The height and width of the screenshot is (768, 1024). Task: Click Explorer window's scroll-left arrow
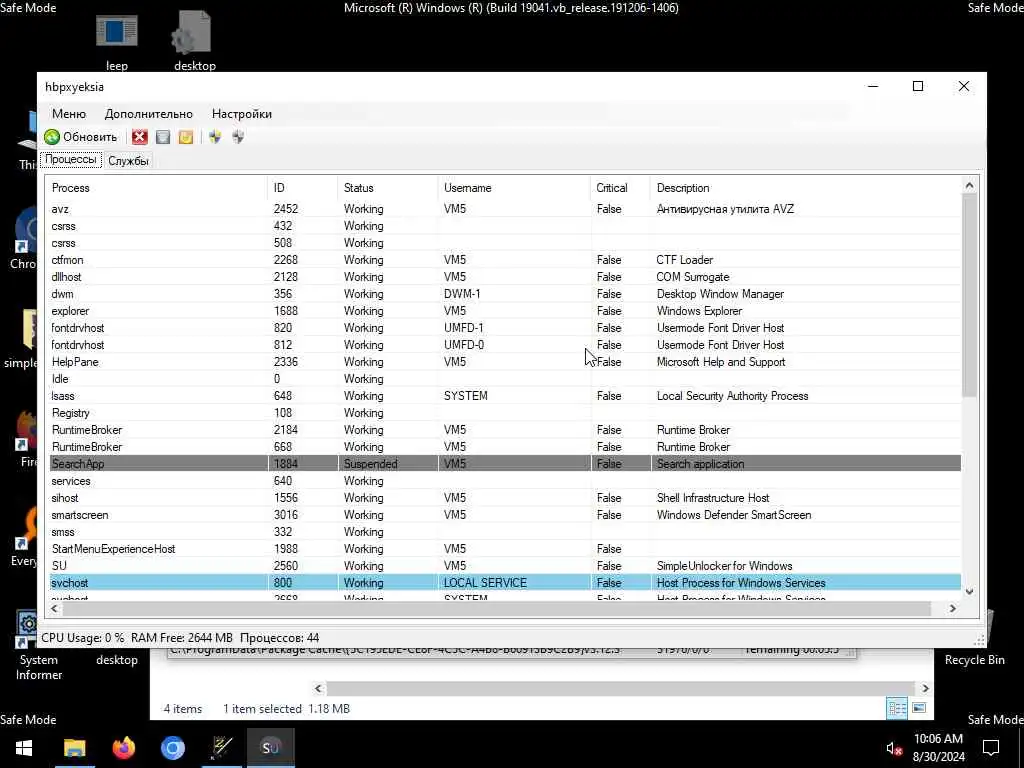click(318, 688)
